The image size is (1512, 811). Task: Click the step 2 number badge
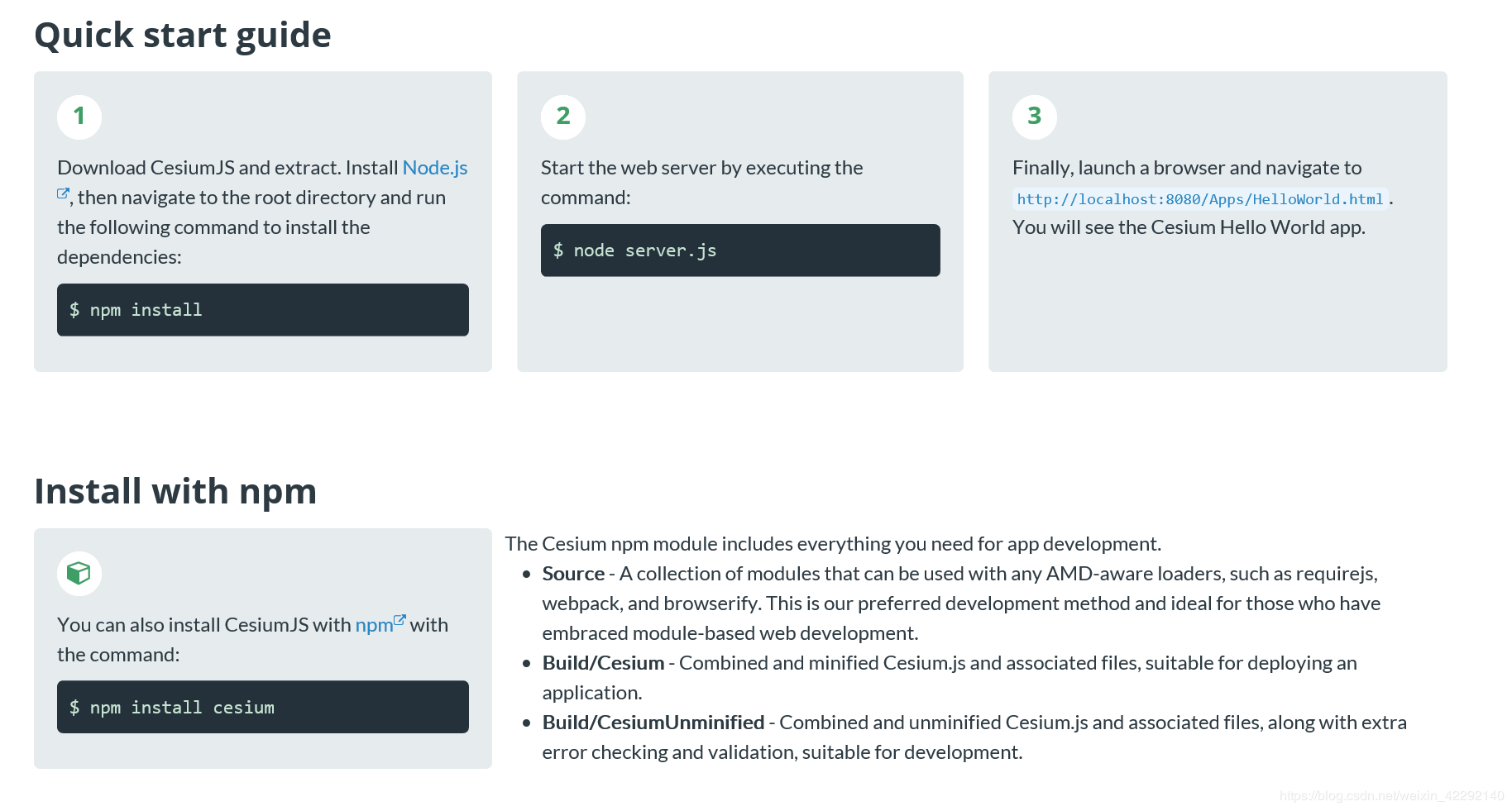point(563,117)
